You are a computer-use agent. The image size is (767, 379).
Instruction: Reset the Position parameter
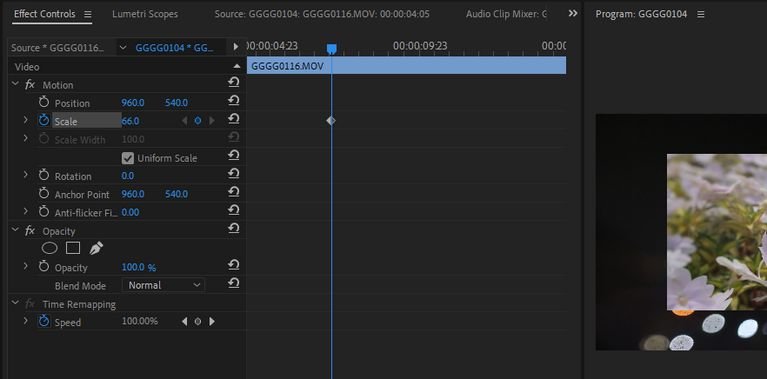[x=234, y=101]
